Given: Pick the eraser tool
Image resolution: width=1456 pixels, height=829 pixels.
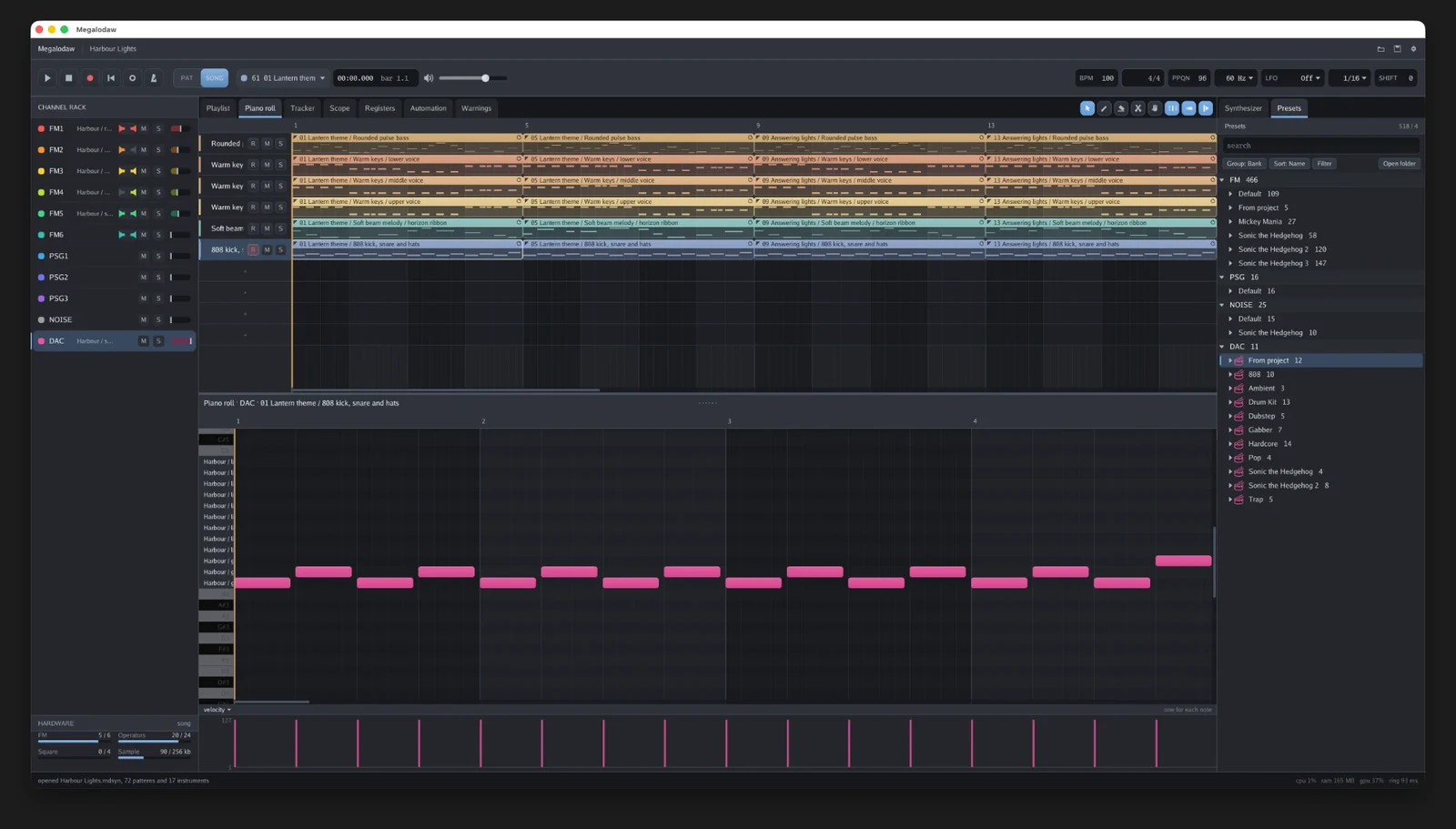Looking at the screenshot, I should [1121, 108].
